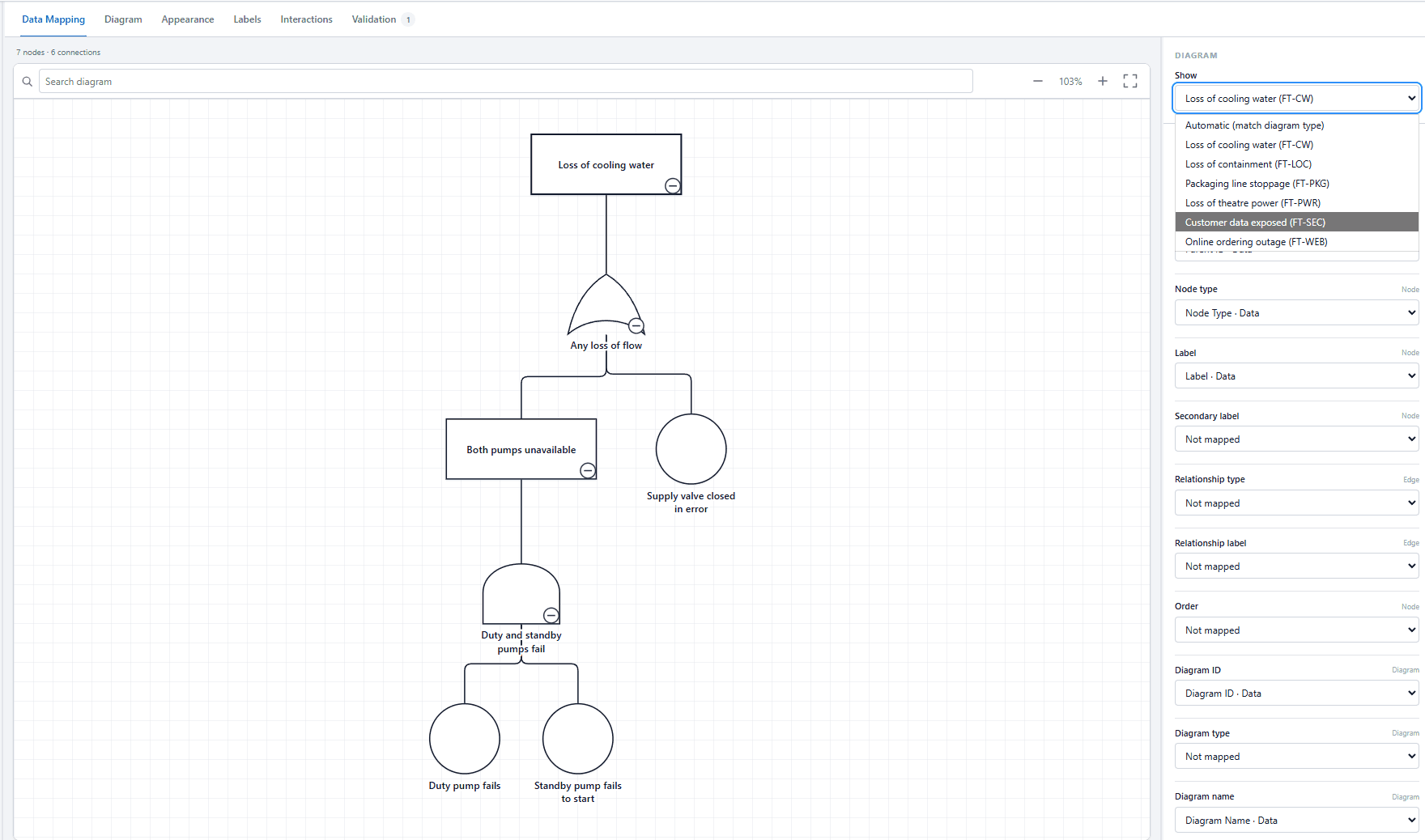Viewport: 1425px width, 840px height.
Task: Open the Show diagram dropdown
Action: pos(1296,99)
